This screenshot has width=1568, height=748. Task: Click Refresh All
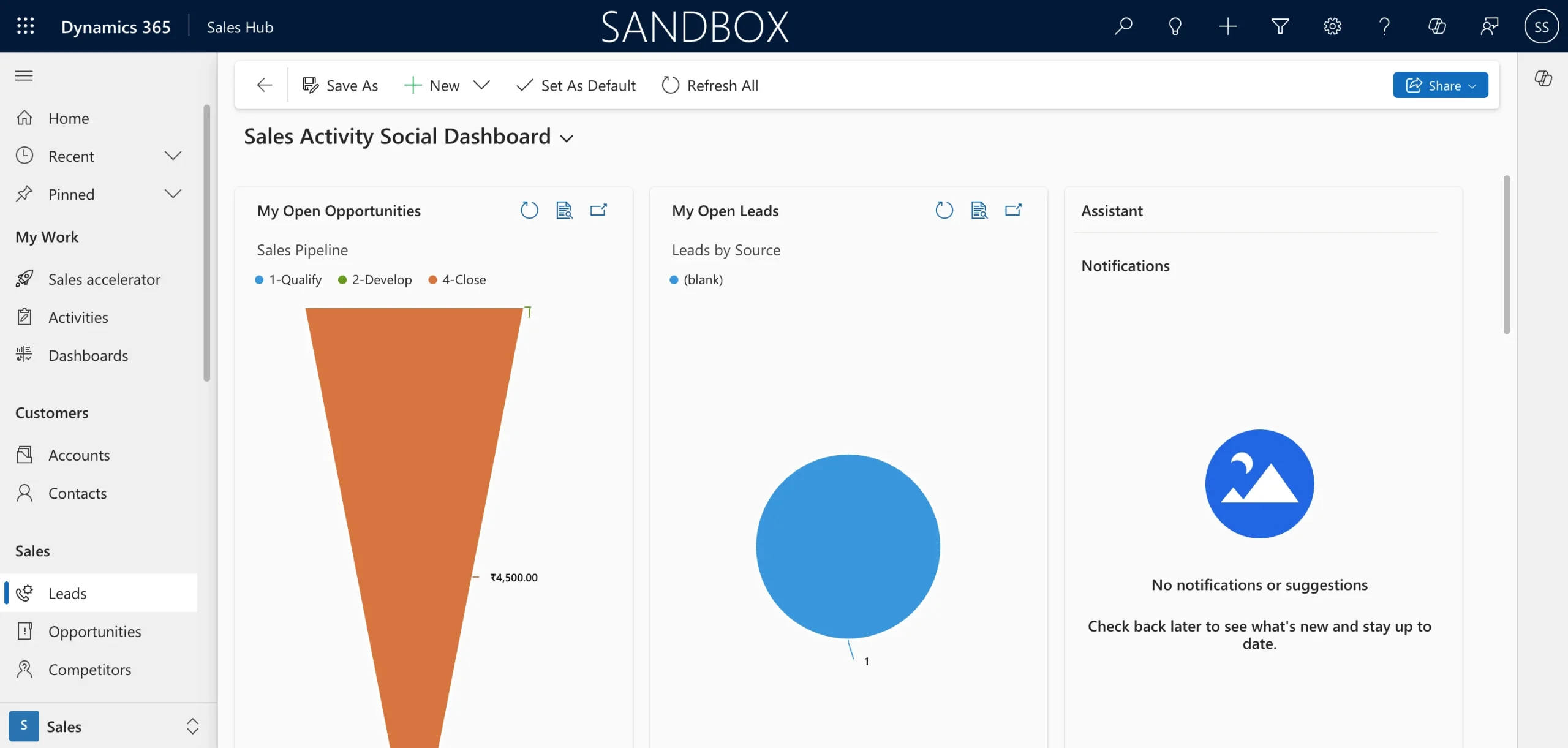point(710,85)
